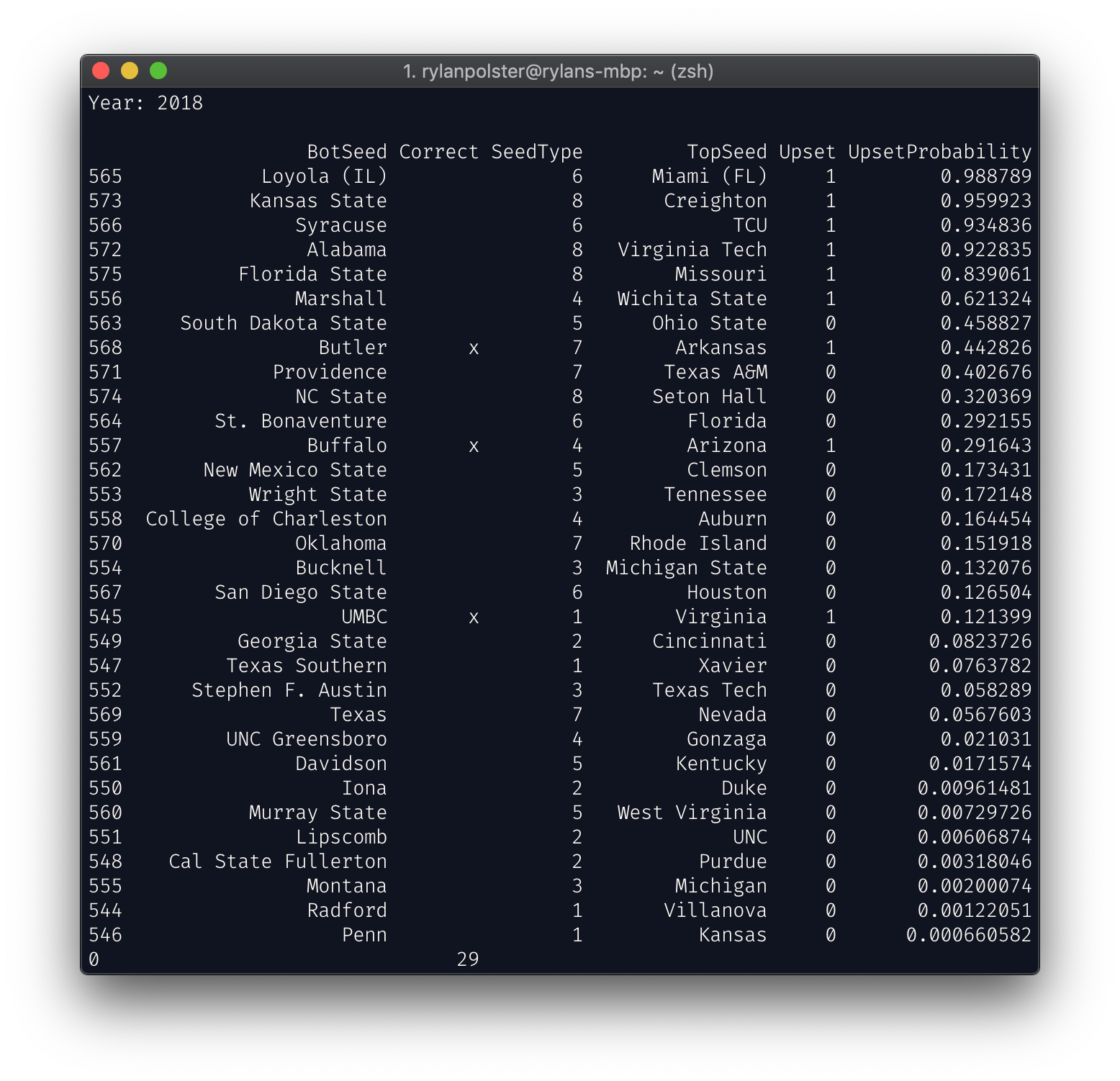Select the text 'Florida State'

[x=312, y=274]
